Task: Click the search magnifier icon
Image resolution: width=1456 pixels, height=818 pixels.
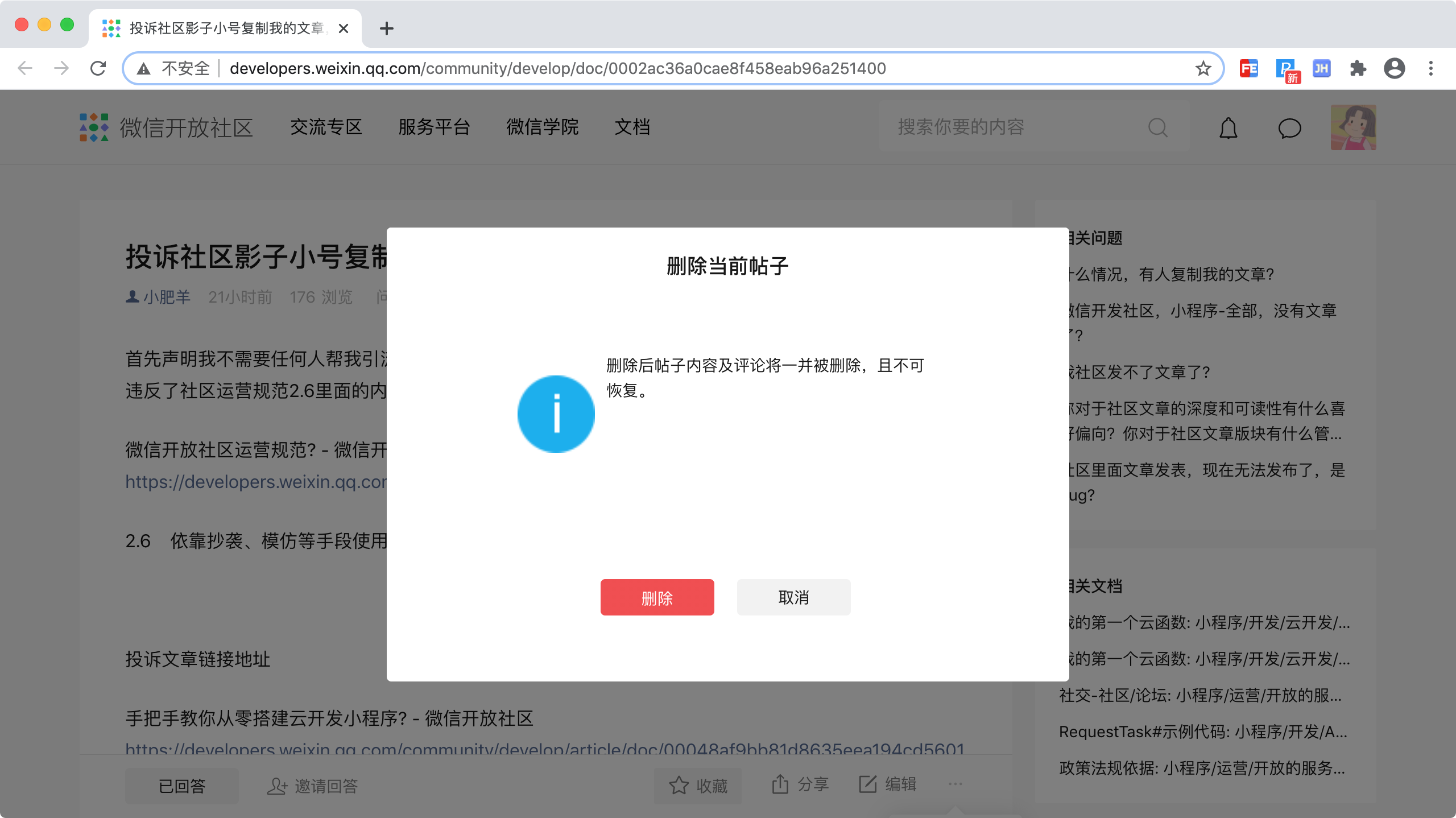Action: pyautogui.click(x=1157, y=127)
